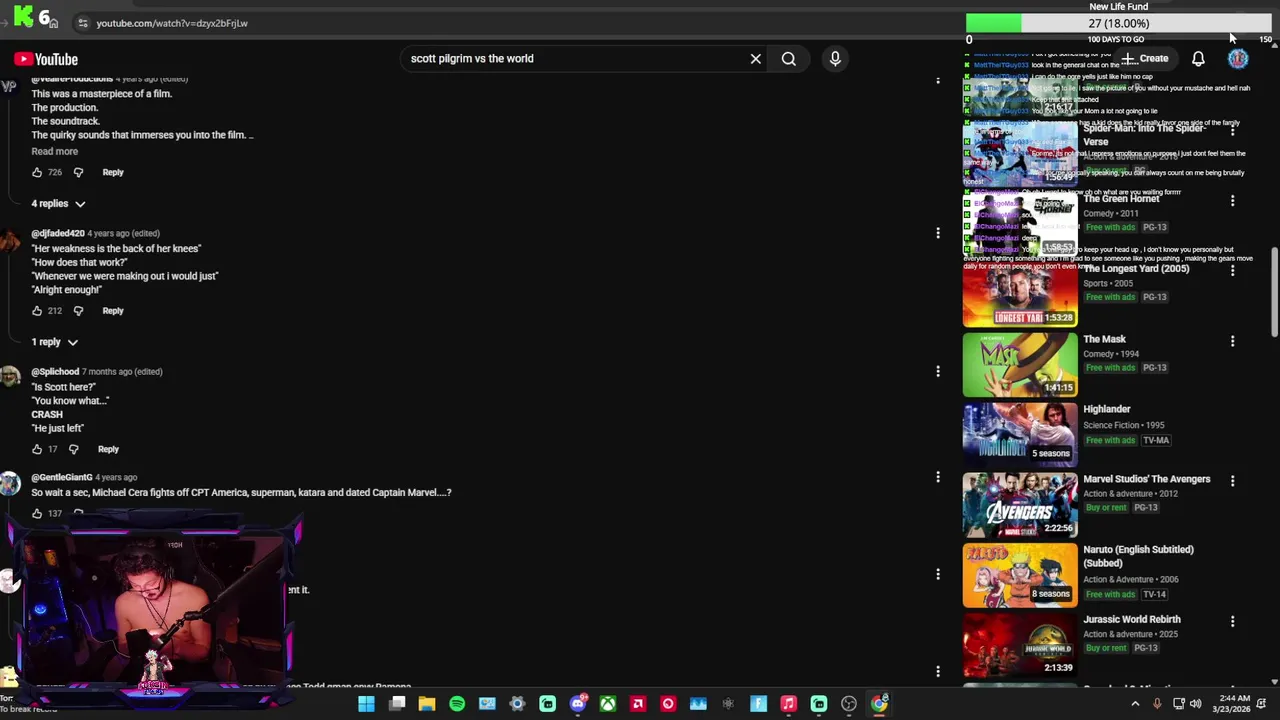
Task: Open the @GentleGiantG profile avatar
Action: 10,484
